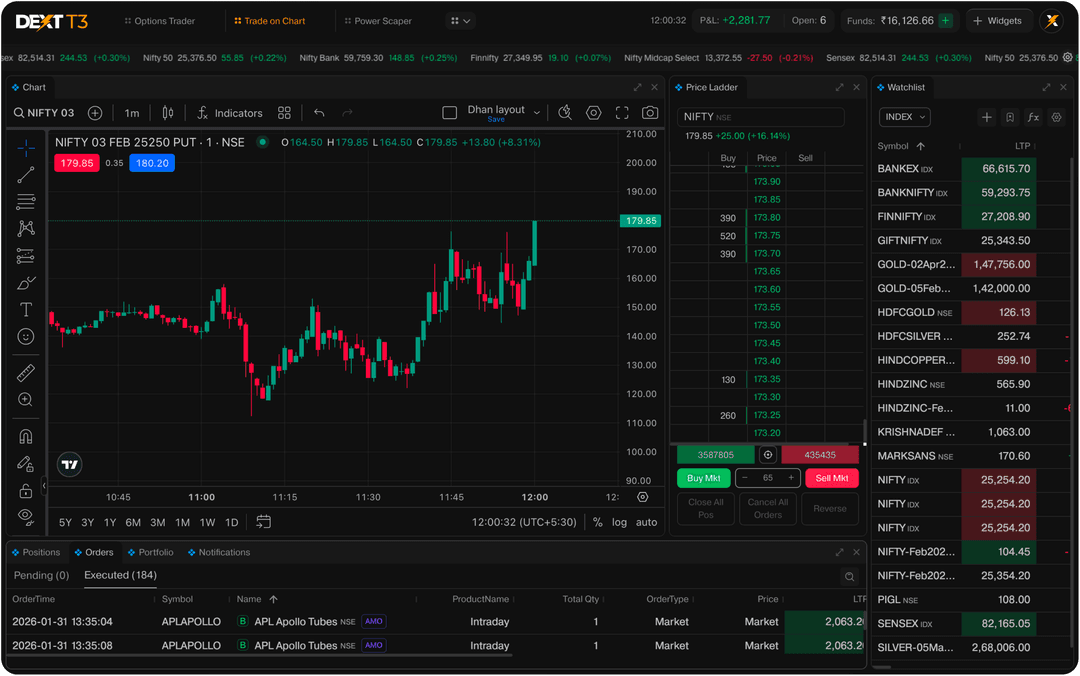The width and height of the screenshot is (1080, 676).
Task: Select the ruler measure tool
Action: click(25, 371)
